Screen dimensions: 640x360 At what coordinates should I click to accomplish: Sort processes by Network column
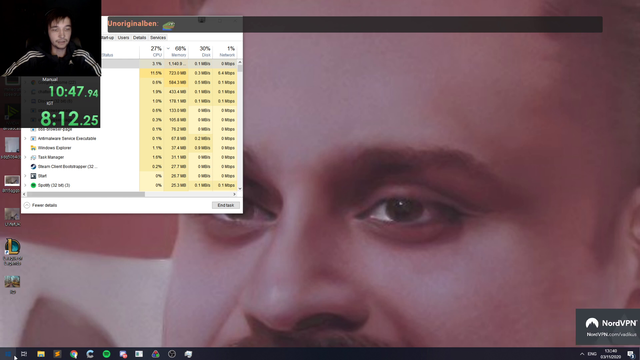[x=224, y=51]
